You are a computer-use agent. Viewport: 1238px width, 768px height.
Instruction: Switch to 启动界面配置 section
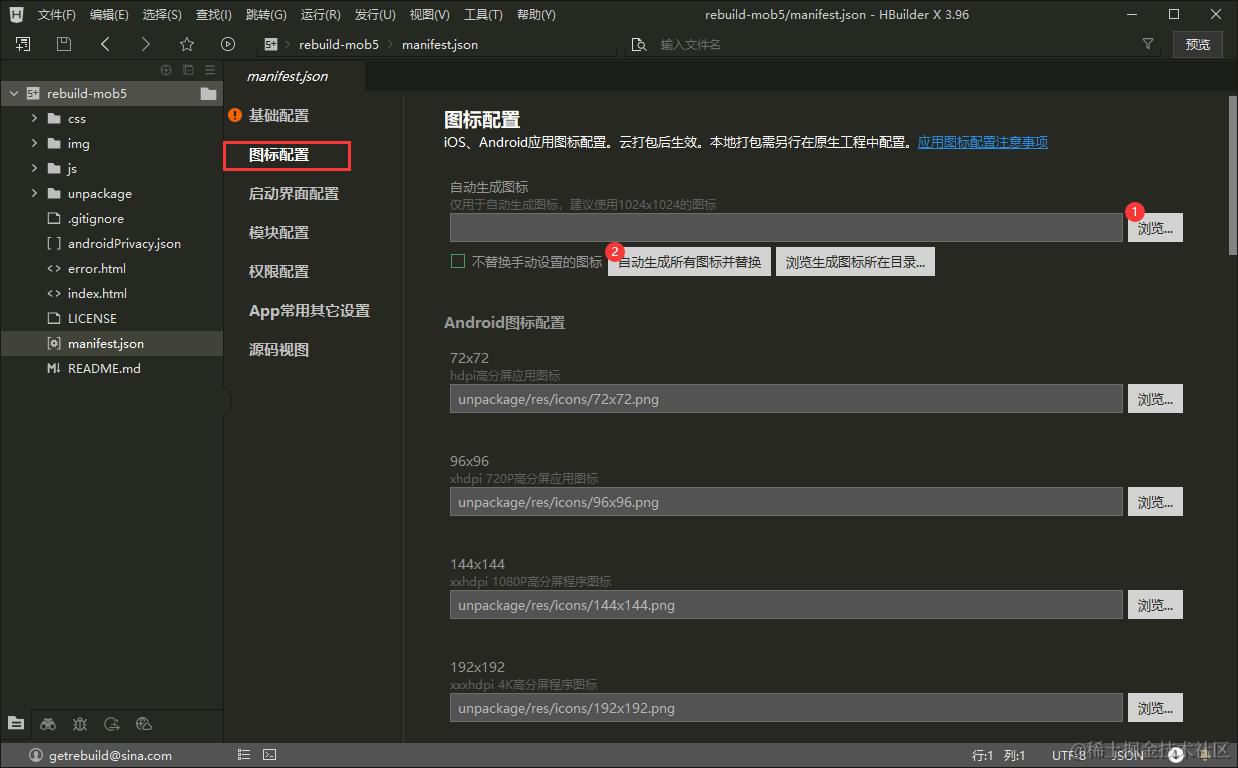click(294, 194)
